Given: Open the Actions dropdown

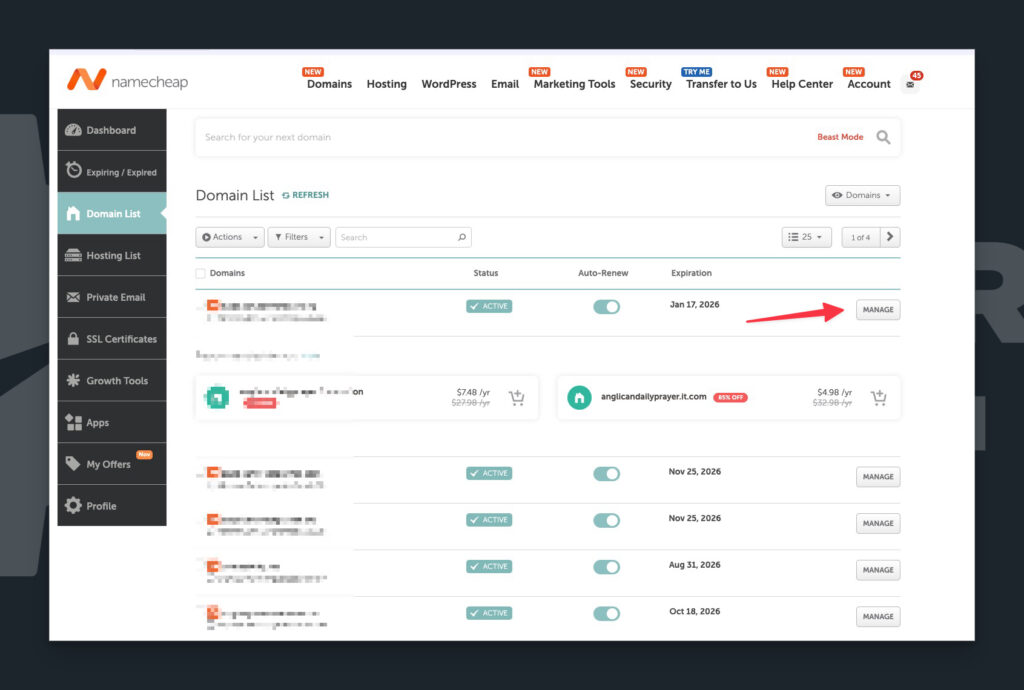Looking at the screenshot, I should coord(229,237).
